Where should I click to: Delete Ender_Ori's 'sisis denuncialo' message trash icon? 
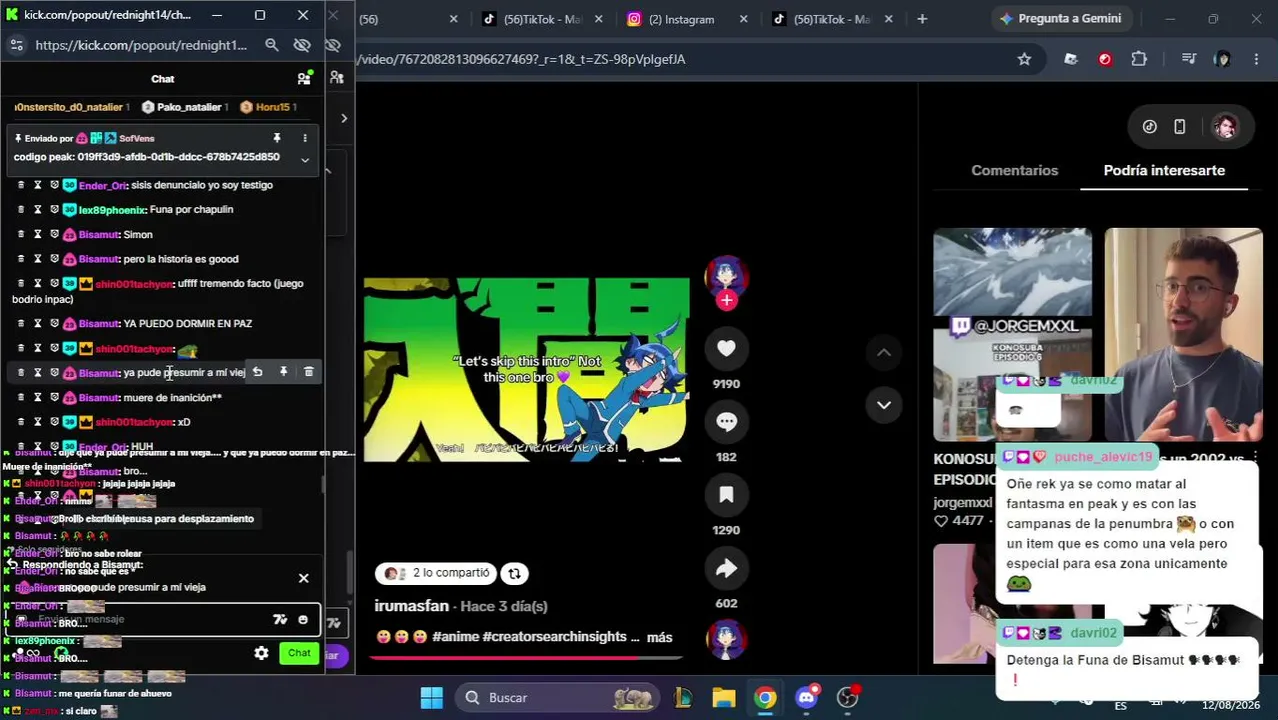pyautogui.click(x=20, y=185)
